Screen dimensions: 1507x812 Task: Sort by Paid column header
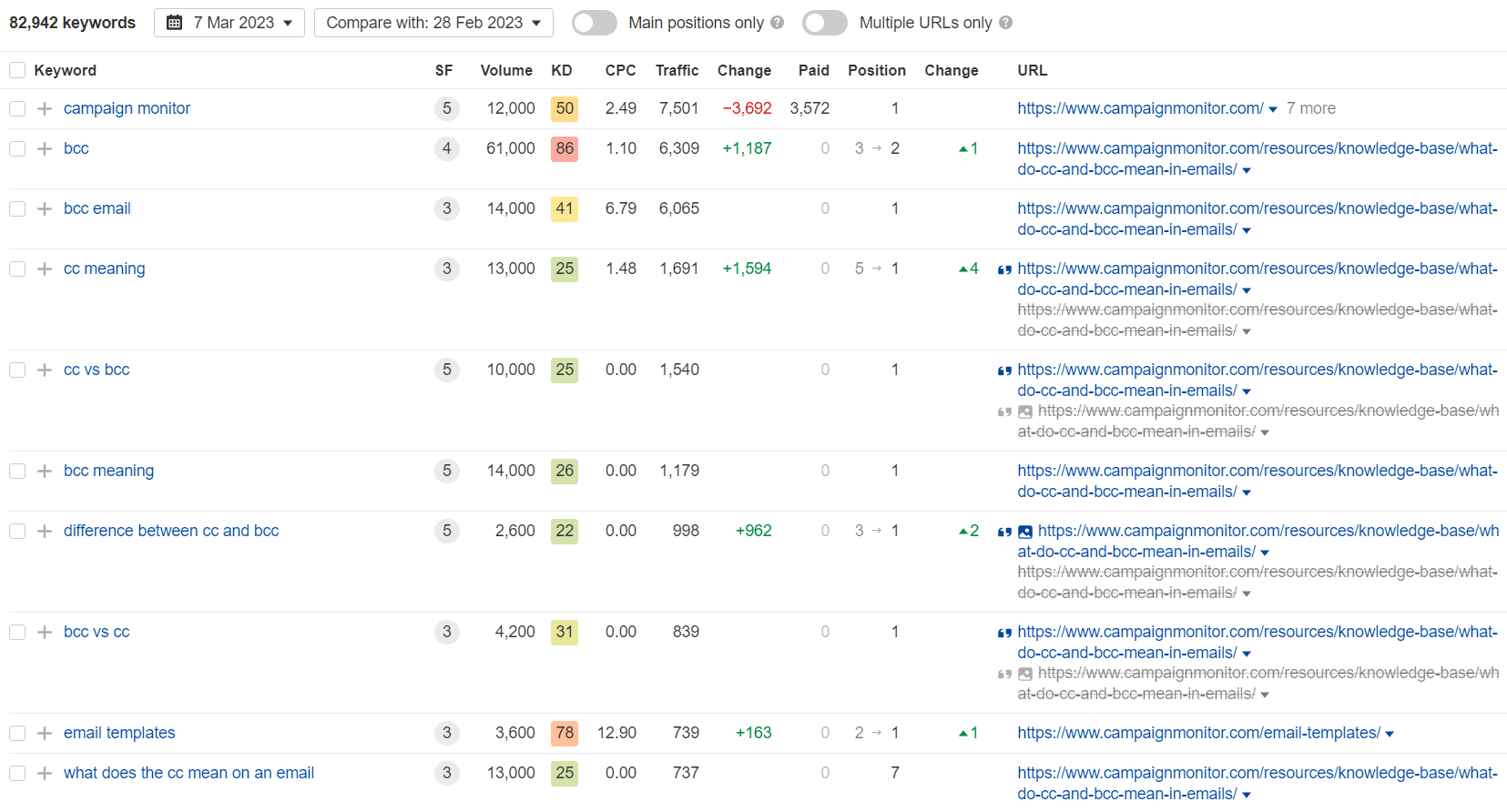814,70
